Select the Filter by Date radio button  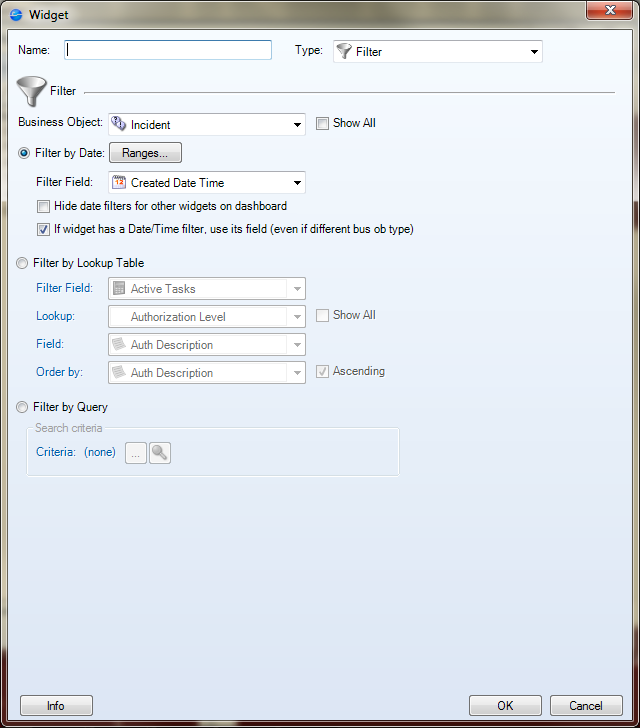(24, 153)
